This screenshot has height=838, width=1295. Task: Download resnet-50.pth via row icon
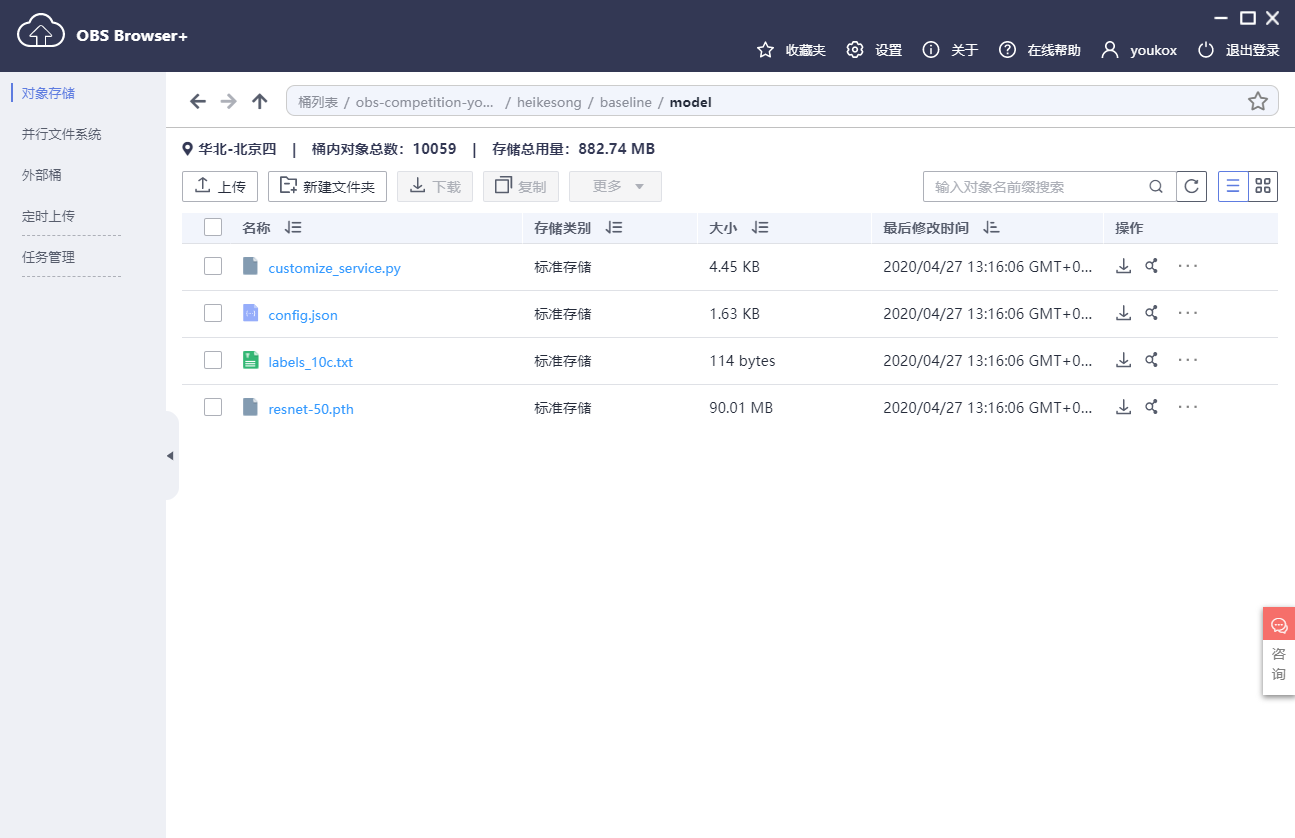(1124, 407)
